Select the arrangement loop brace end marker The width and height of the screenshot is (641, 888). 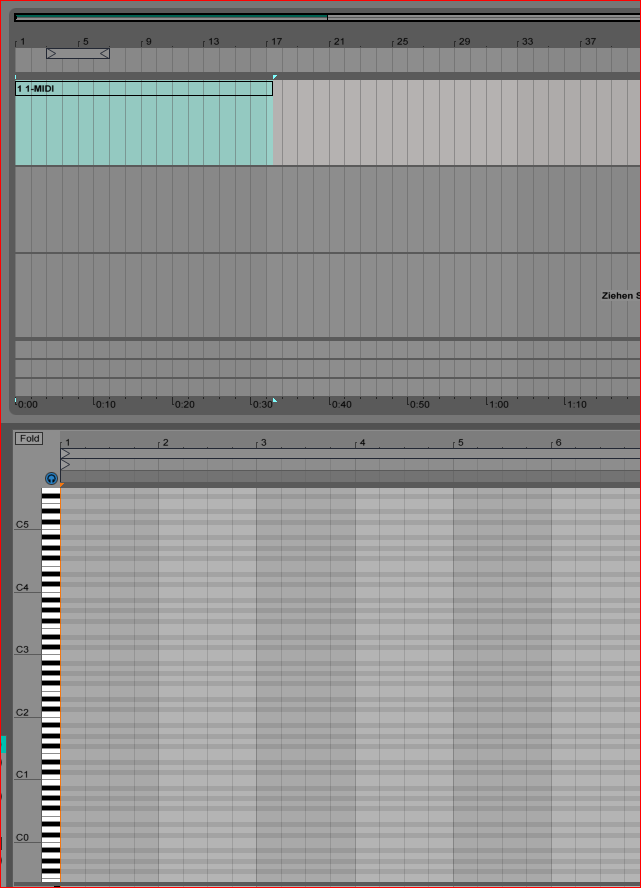click(x=104, y=53)
